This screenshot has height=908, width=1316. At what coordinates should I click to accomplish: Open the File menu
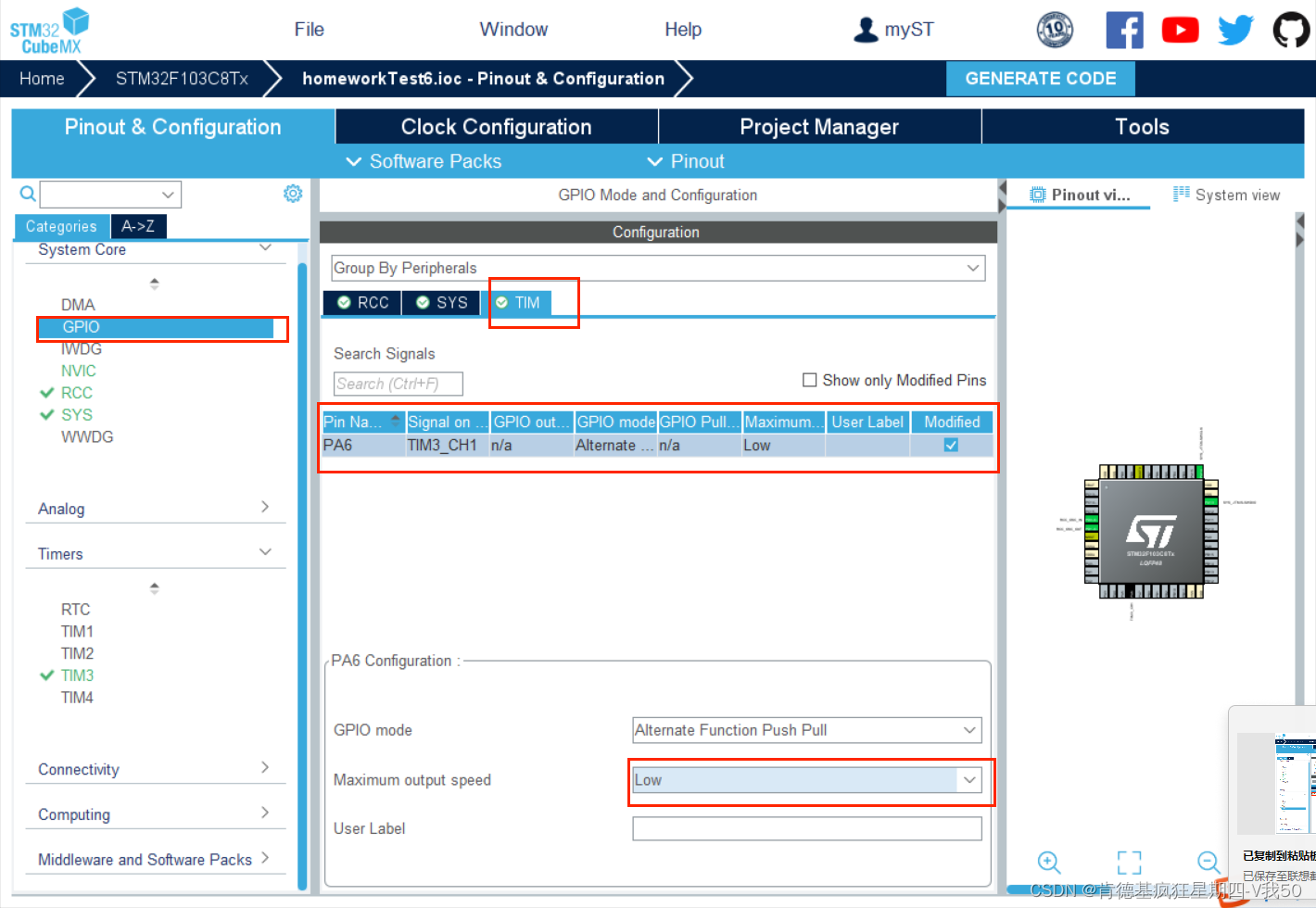(310, 30)
